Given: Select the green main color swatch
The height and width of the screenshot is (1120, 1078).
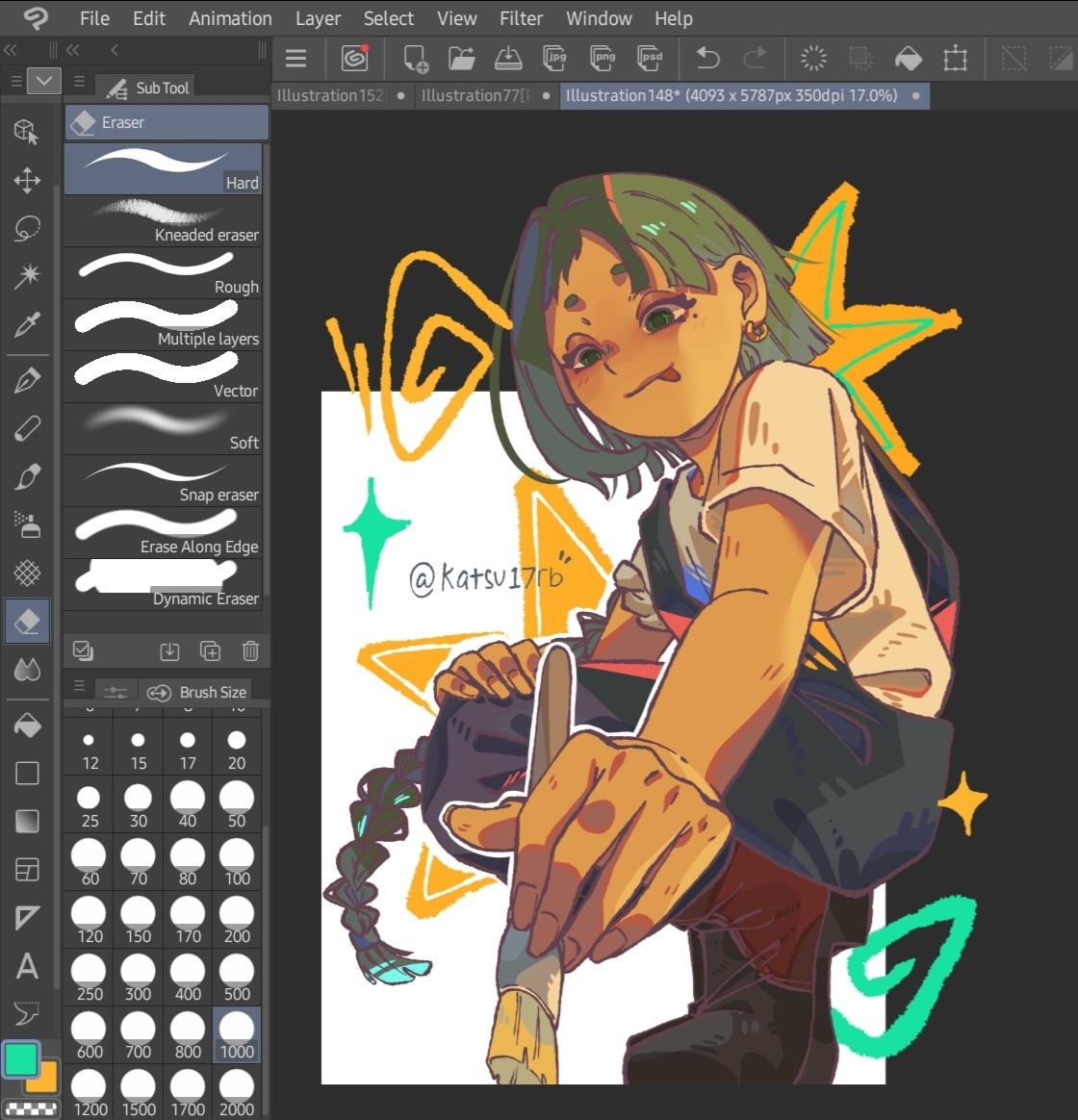Looking at the screenshot, I should (x=19, y=1059).
